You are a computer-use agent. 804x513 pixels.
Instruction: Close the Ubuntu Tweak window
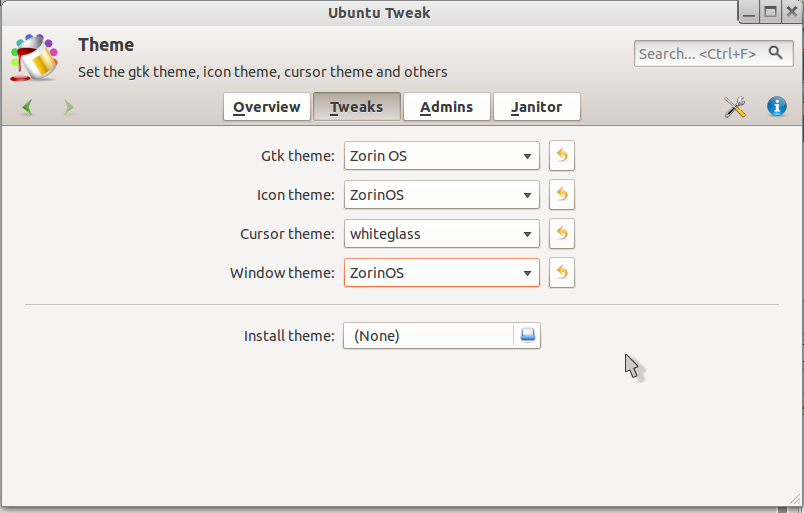tap(792, 13)
